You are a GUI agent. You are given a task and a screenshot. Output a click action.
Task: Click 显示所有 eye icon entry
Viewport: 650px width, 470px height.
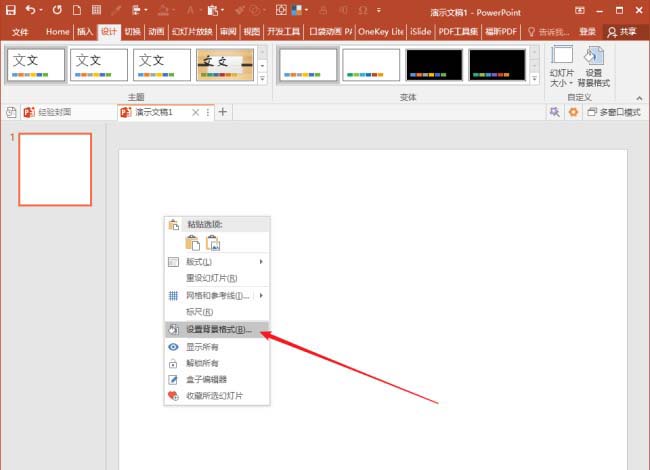click(x=216, y=347)
